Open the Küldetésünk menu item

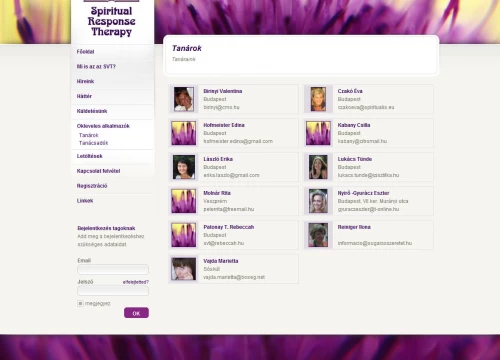coord(92,111)
